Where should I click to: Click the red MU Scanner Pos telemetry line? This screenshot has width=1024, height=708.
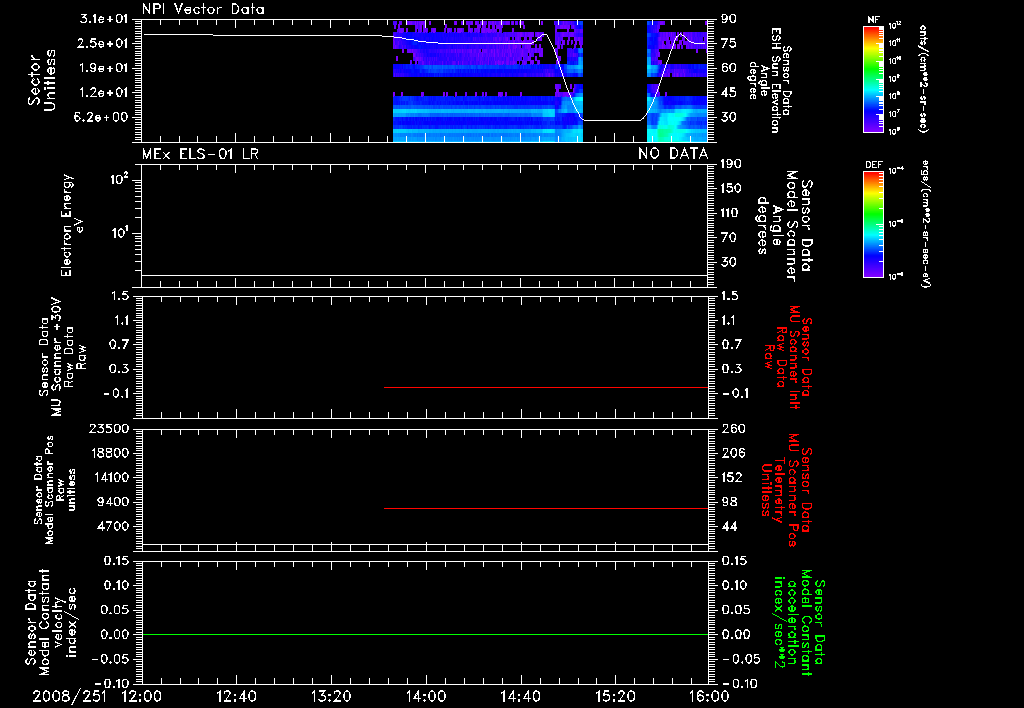click(546, 508)
